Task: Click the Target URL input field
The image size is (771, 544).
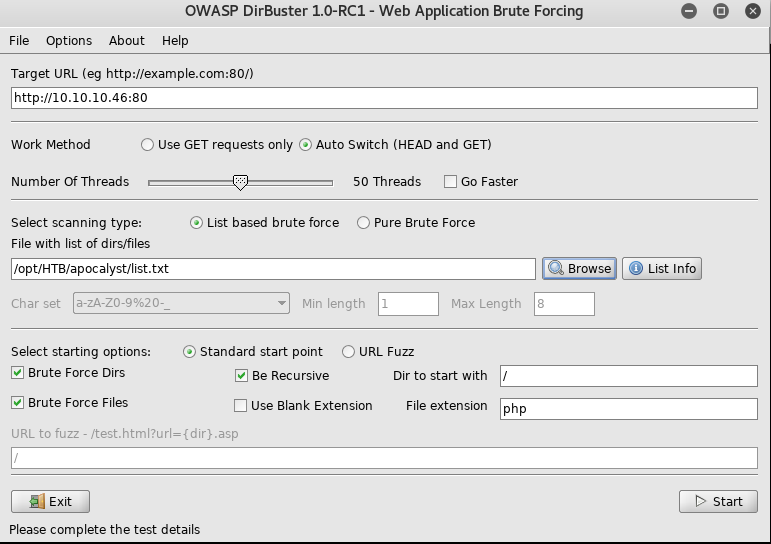Action: pos(384,98)
